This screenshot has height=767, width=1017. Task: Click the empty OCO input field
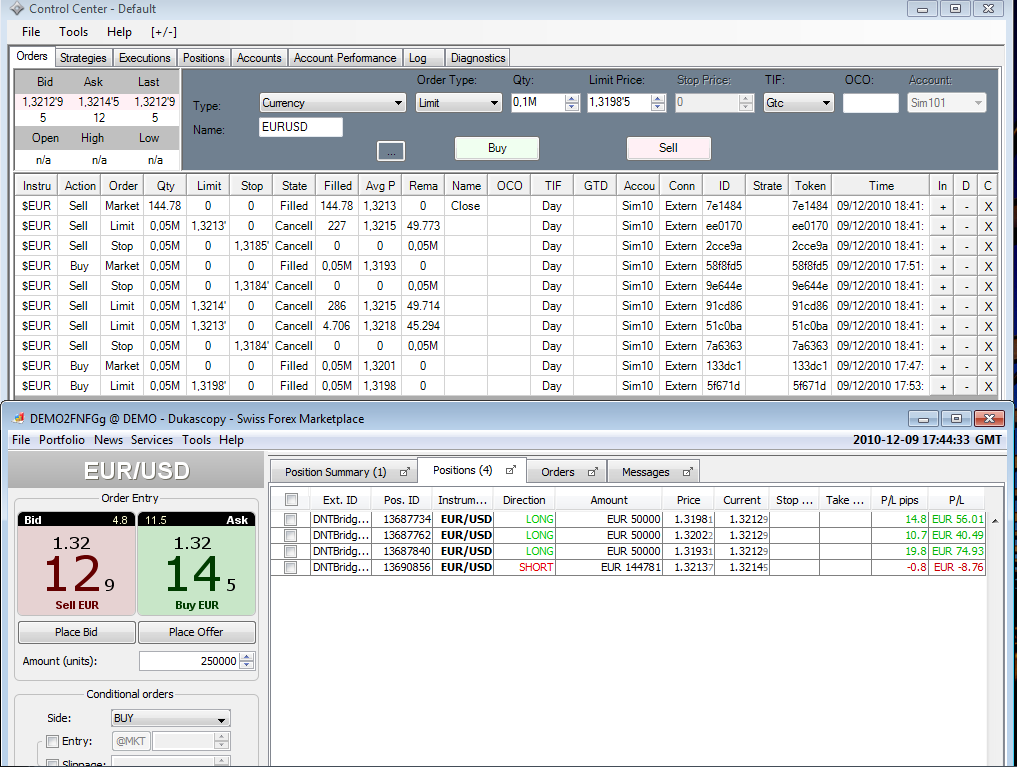pos(870,102)
